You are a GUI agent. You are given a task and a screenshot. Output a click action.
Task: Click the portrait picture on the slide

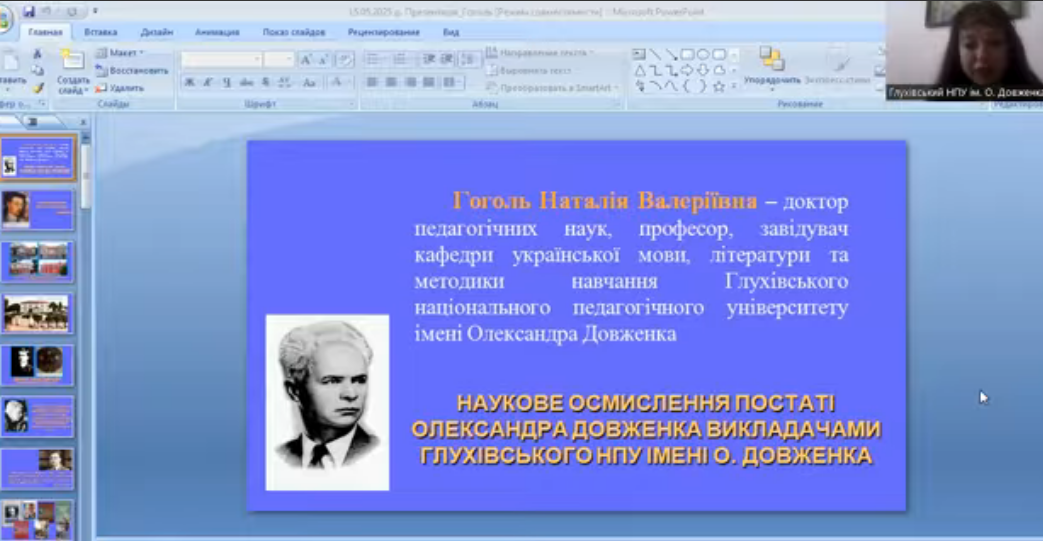coord(327,403)
